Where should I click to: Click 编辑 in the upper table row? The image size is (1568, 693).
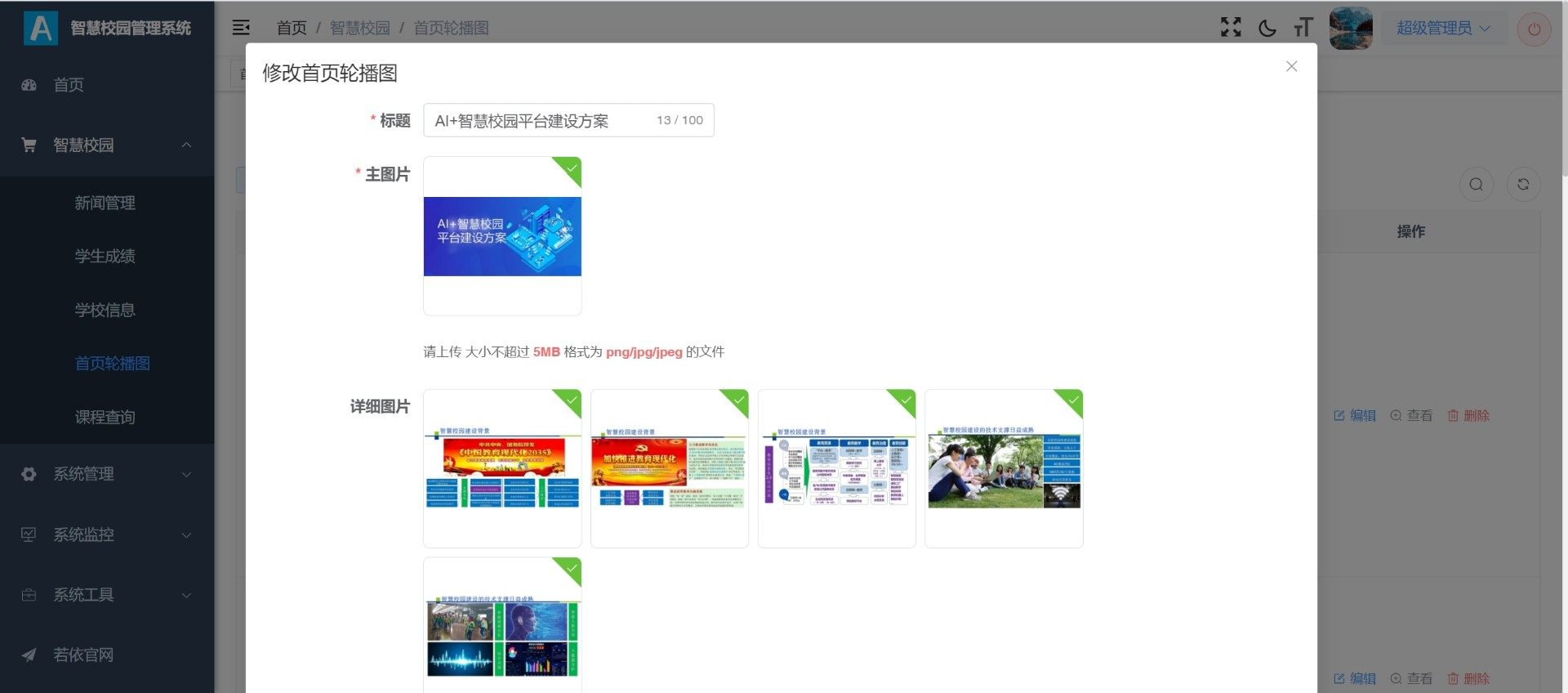pyautogui.click(x=1355, y=415)
